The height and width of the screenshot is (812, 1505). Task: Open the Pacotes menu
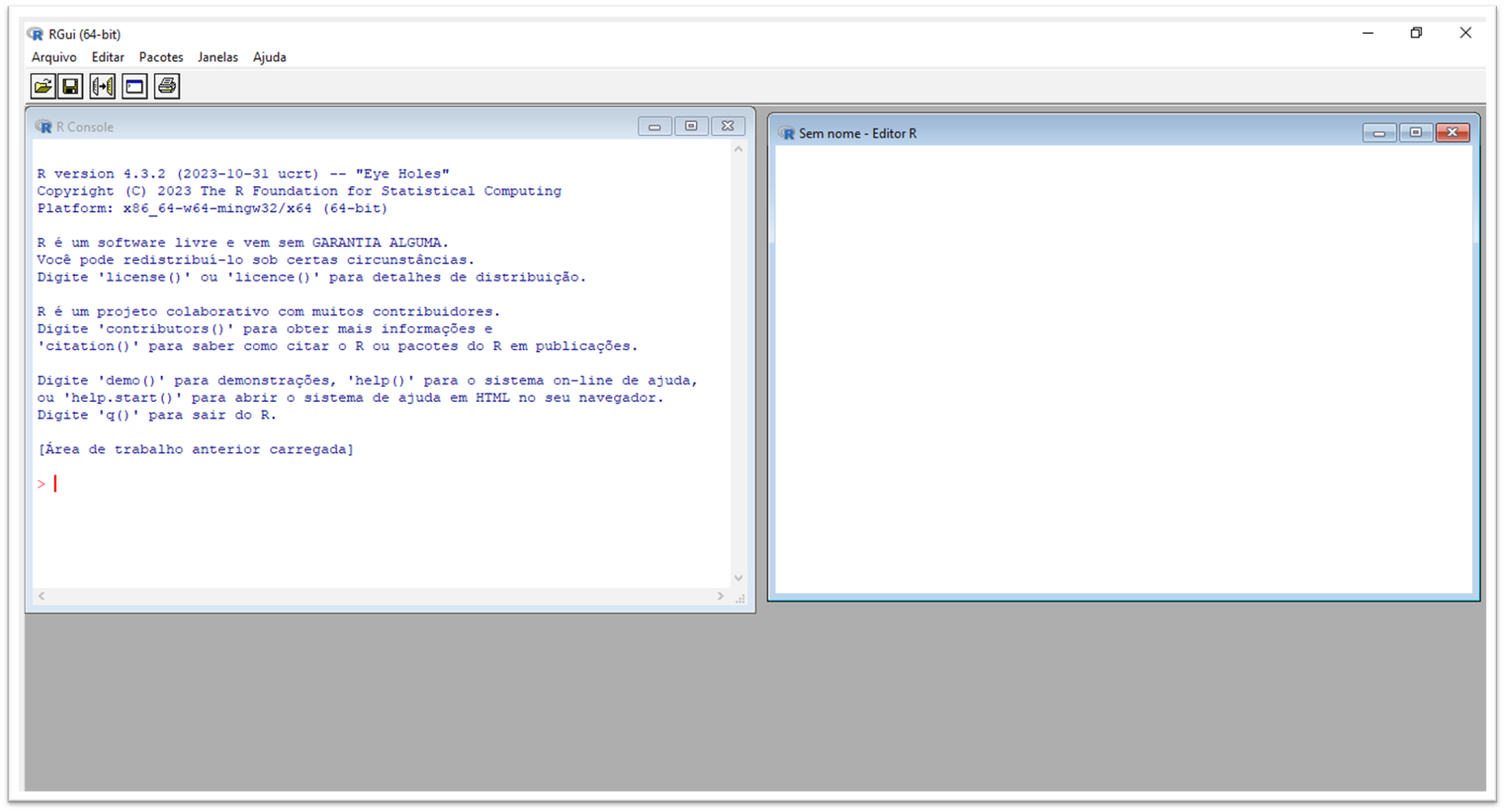coord(161,57)
